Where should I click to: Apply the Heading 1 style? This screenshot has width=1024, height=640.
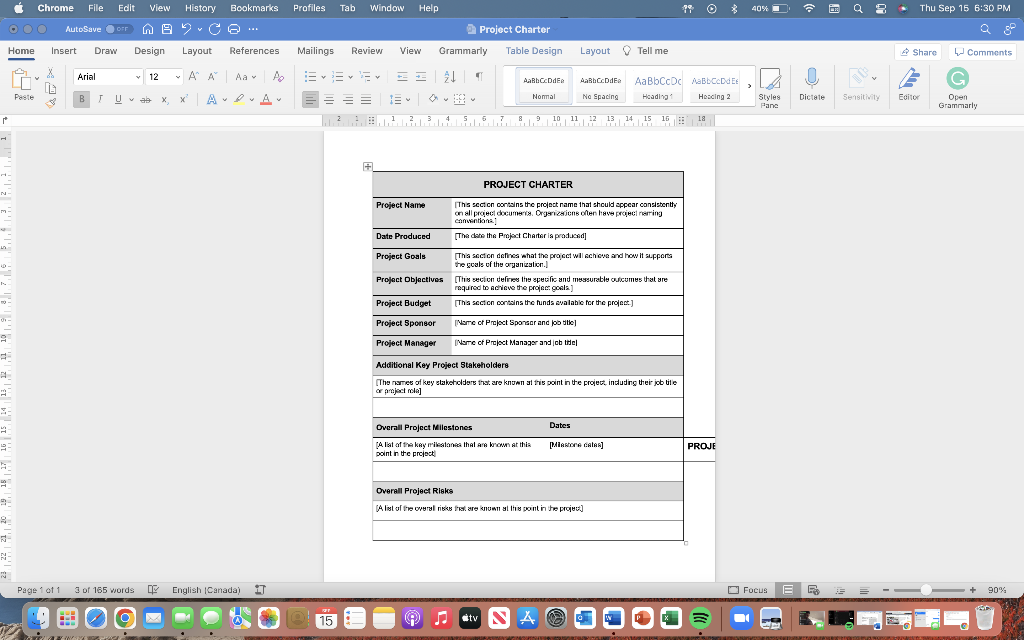click(658, 86)
